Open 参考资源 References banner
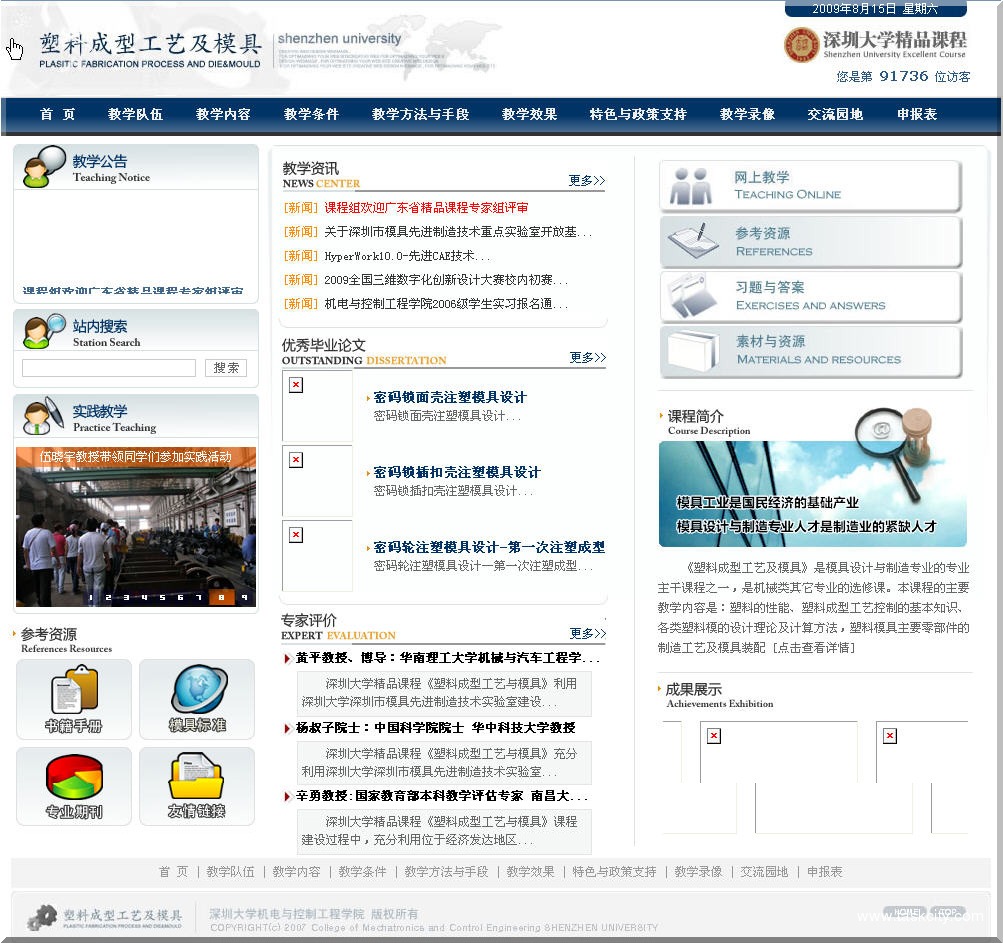This screenshot has width=1003, height=943. tap(810, 242)
